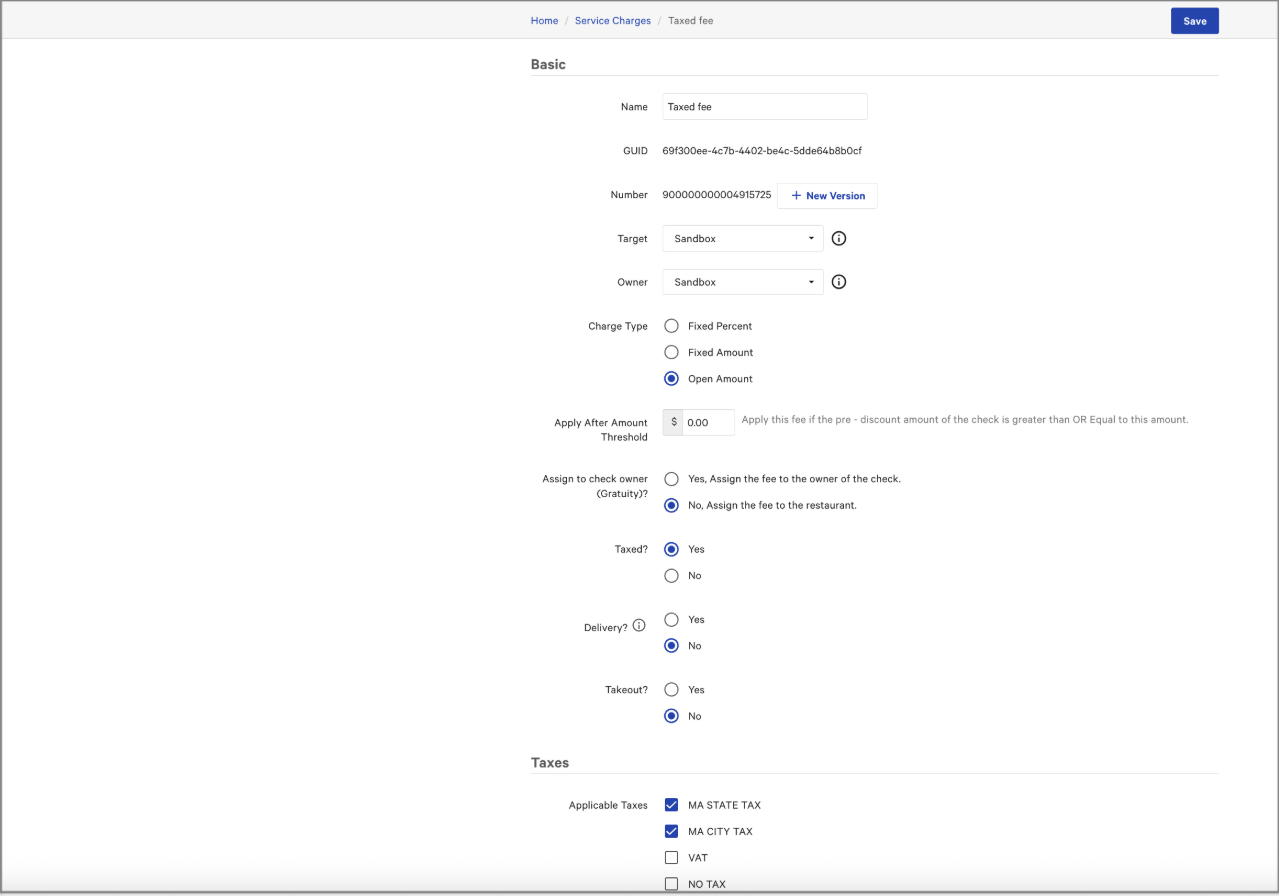The width and height of the screenshot is (1279, 896).
Task: Click the threshold help text description
Action: click(965, 420)
